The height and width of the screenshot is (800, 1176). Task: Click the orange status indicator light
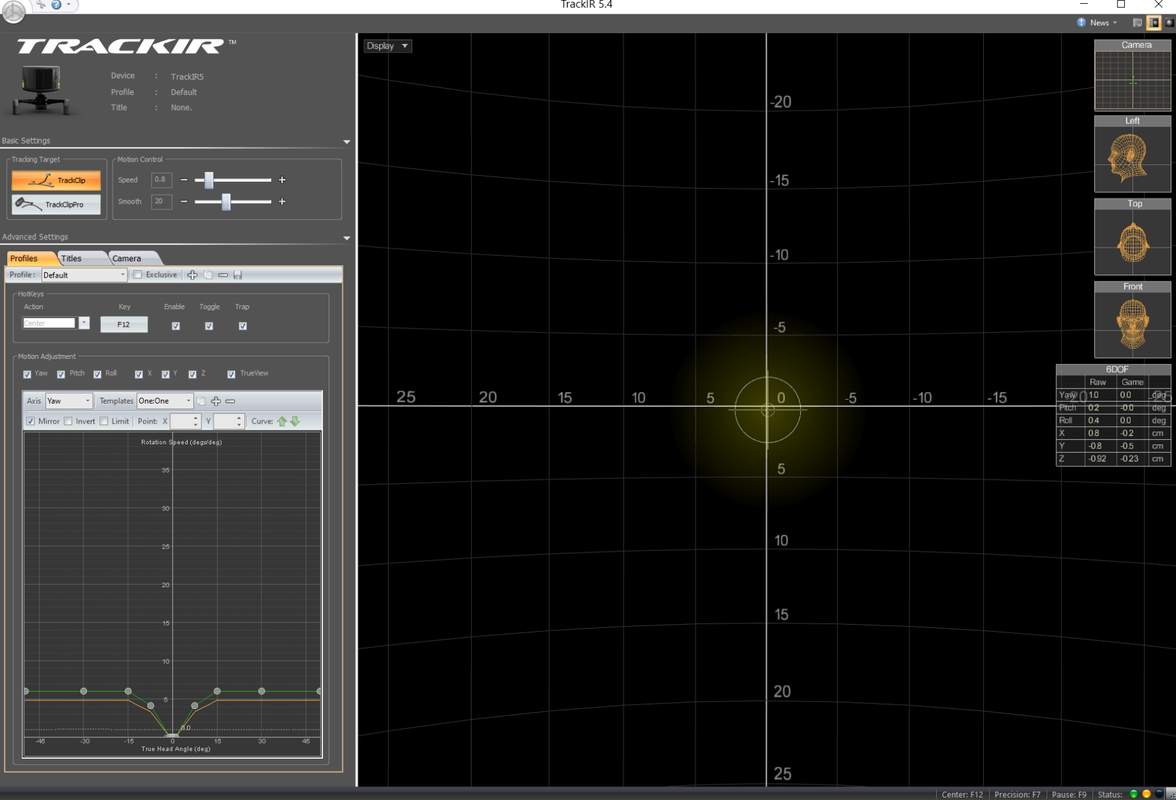1146,794
